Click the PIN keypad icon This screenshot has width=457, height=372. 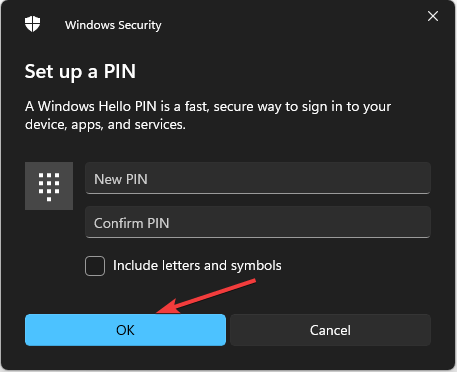click(49, 186)
